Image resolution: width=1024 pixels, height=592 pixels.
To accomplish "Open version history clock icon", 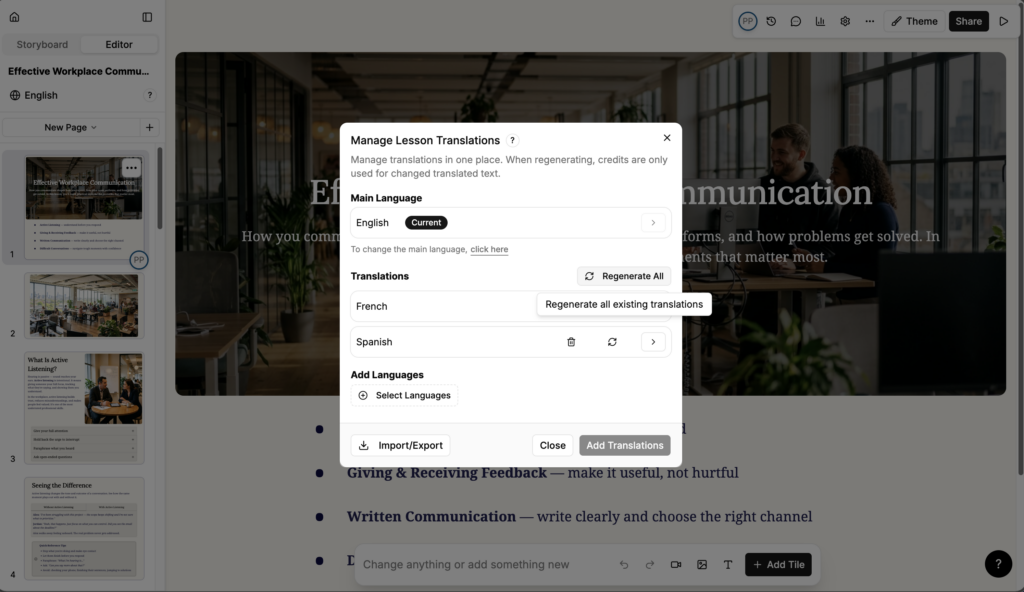I will (771, 21).
